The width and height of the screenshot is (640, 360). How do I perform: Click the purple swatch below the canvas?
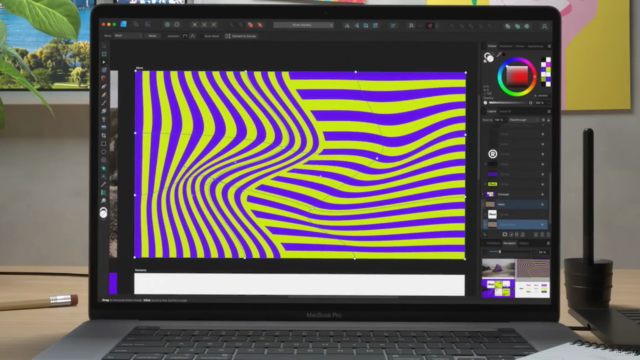point(113,283)
